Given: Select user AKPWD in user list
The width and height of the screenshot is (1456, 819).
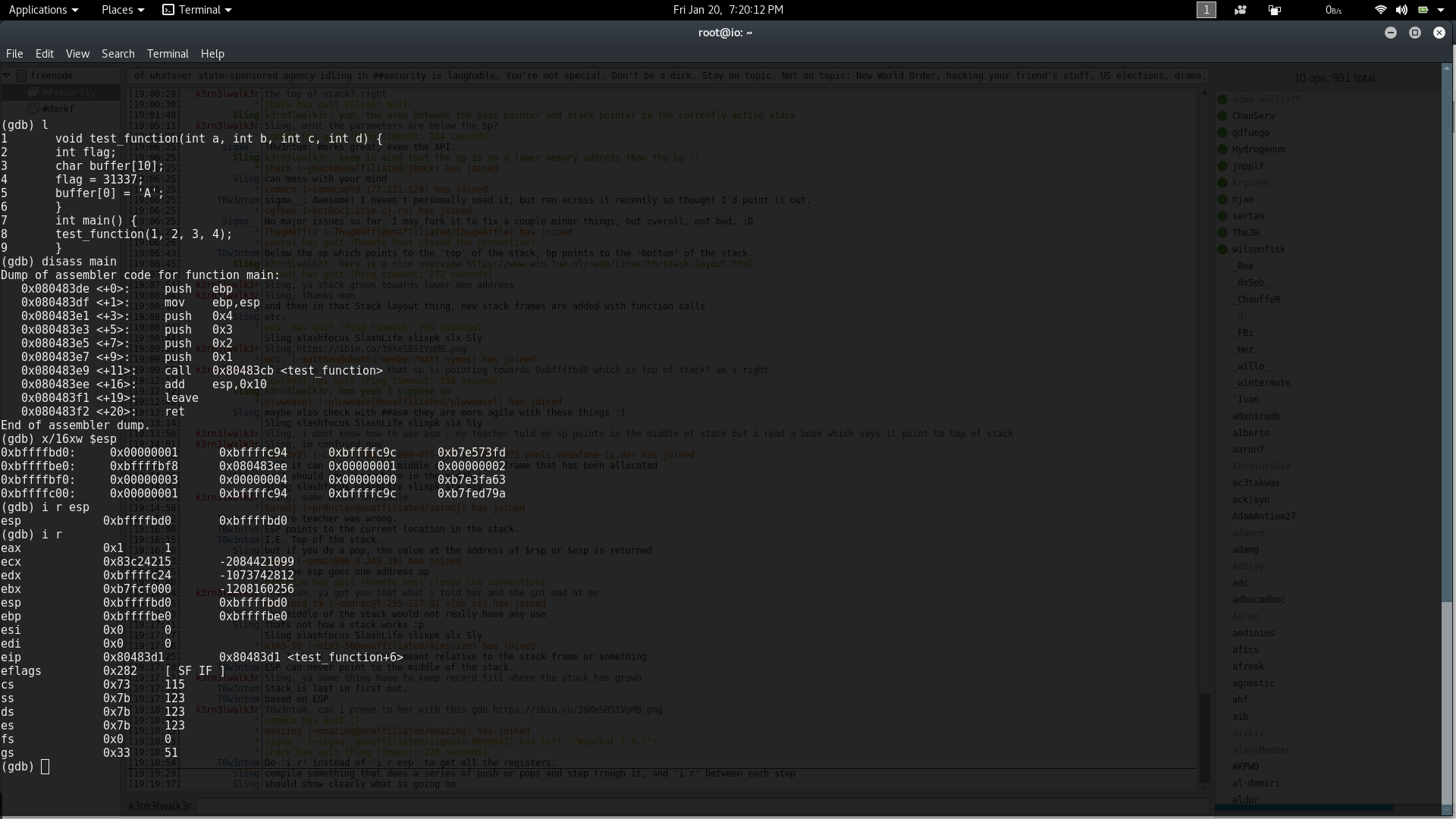Looking at the screenshot, I should click(1245, 767).
